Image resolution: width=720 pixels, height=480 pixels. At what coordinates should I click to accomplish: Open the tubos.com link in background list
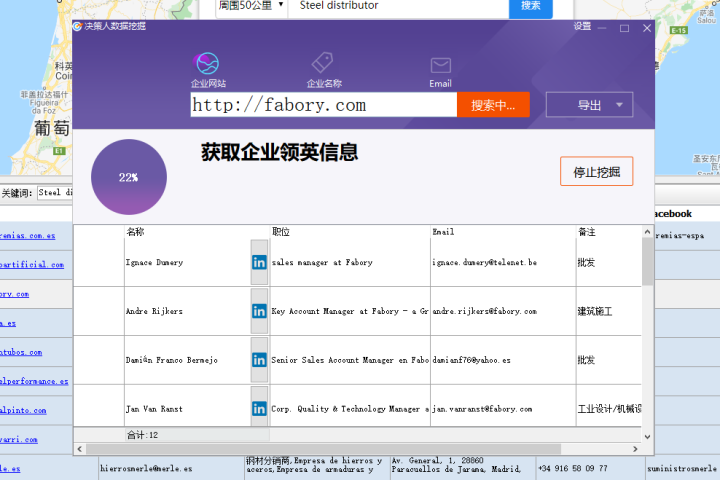pos(21,352)
